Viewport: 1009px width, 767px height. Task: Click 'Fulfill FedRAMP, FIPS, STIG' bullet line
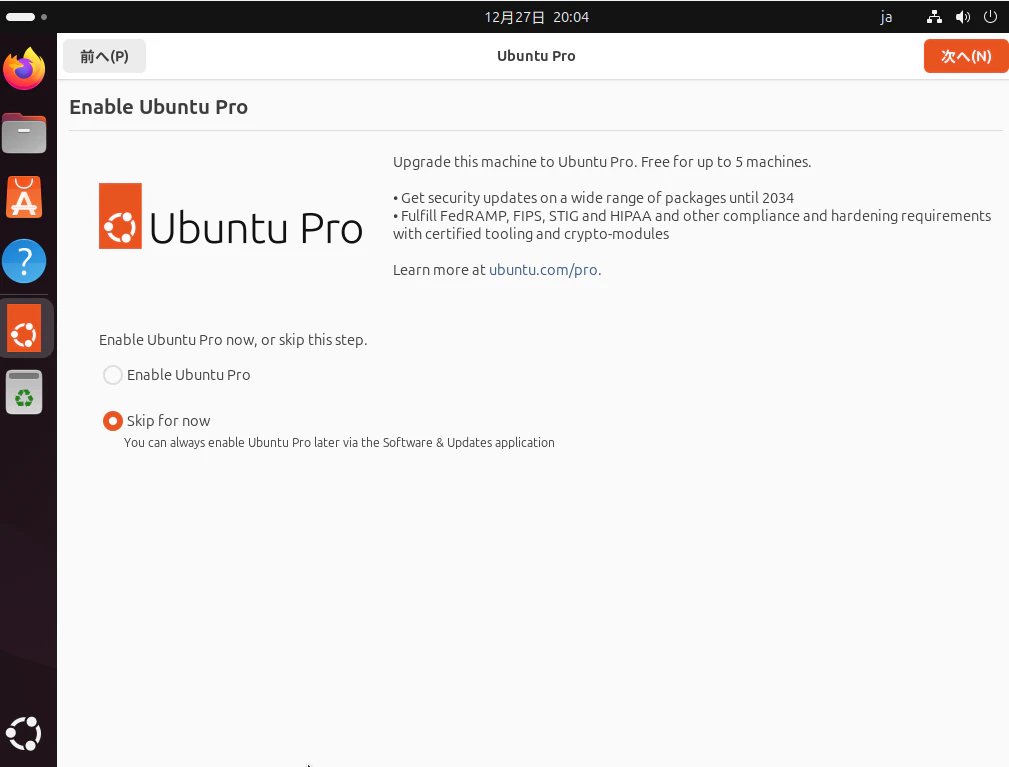692,225
